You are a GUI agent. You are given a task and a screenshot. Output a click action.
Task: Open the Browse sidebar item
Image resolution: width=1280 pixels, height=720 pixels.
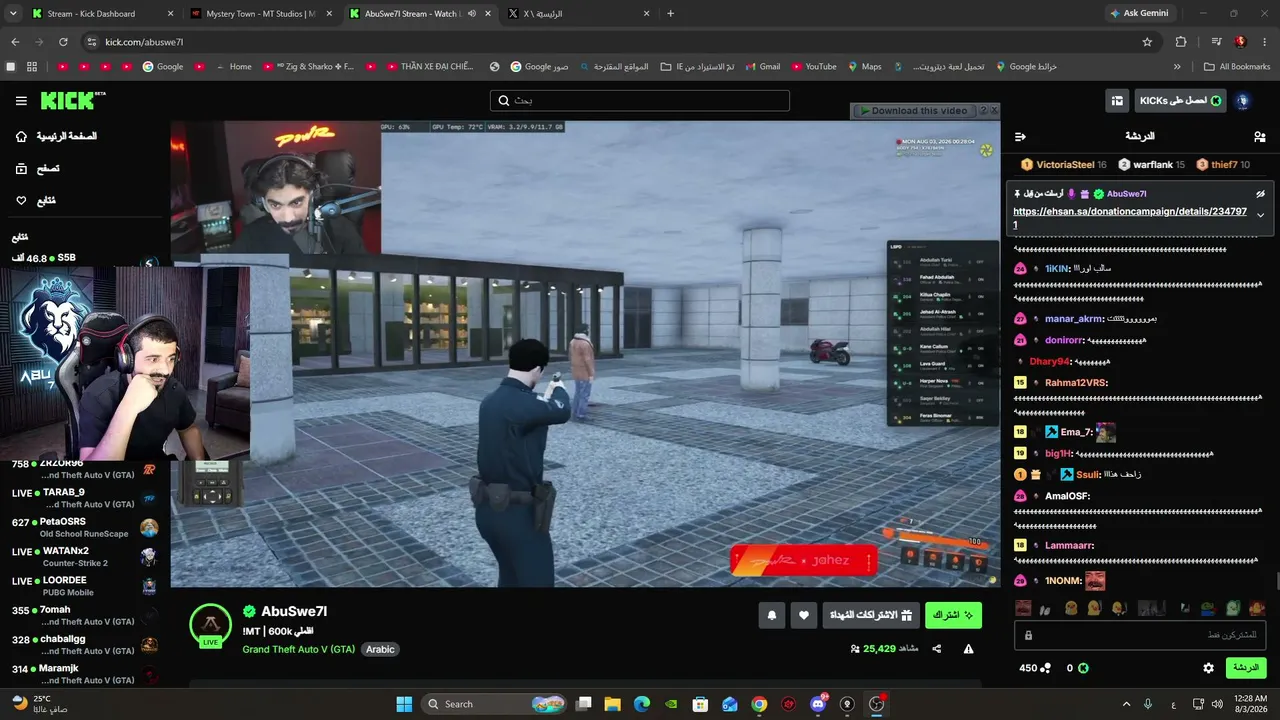[37, 169]
